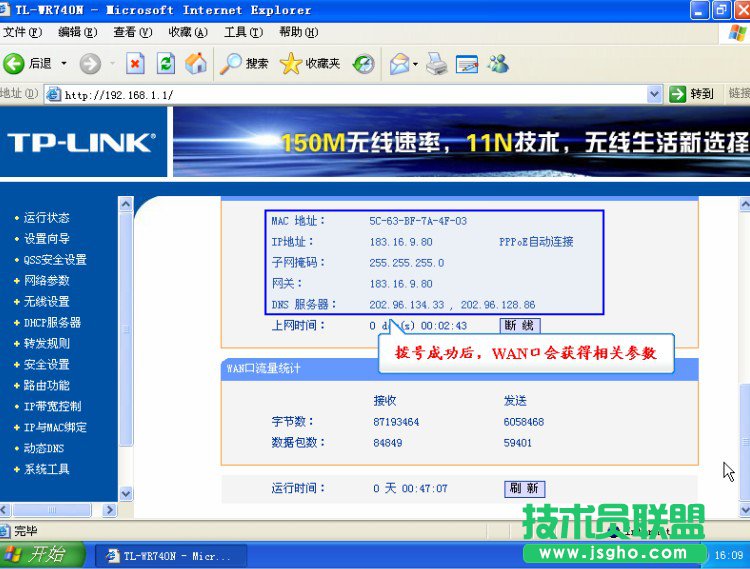Expand the Back button history dropdown arrow
This screenshot has width=750, height=569.
(64, 64)
